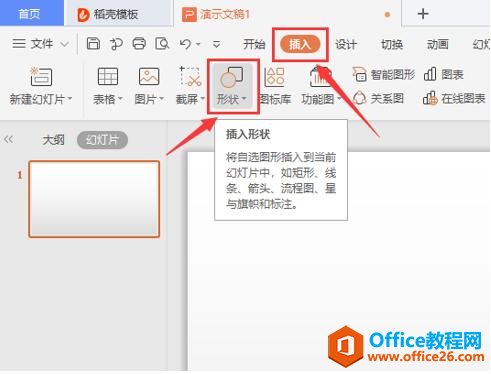Viewport: 491px width, 374px height.
Task: Click the 表格 table icon
Action: pyautogui.click(x=108, y=76)
